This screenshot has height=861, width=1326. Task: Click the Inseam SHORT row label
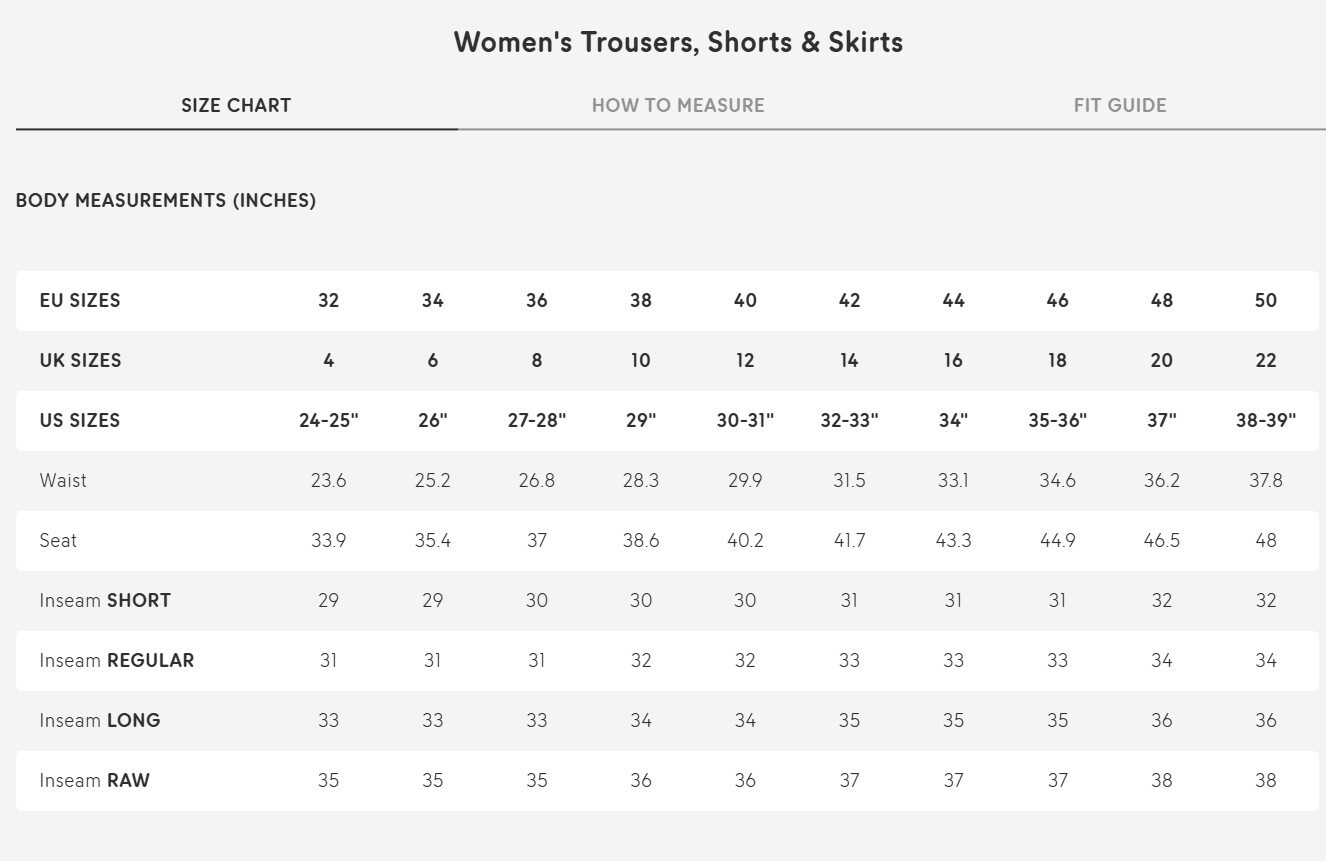coord(105,601)
